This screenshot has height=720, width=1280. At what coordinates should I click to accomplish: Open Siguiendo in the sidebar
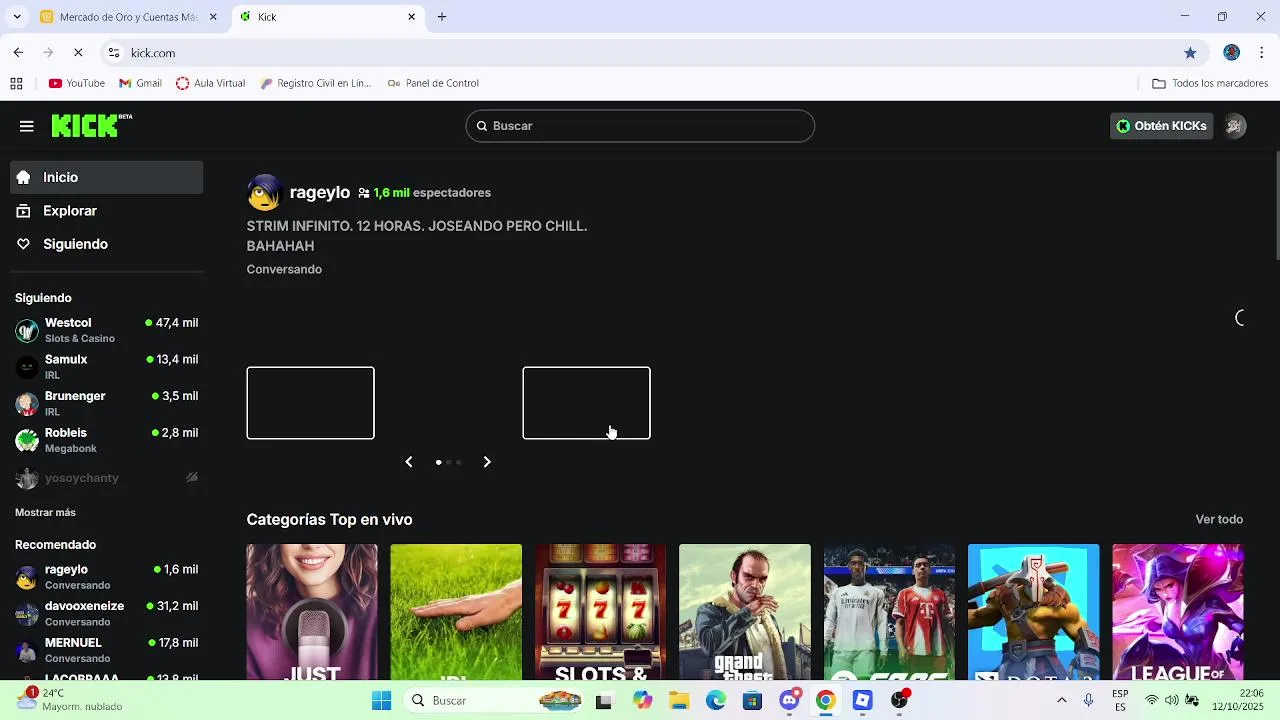point(107,244)
